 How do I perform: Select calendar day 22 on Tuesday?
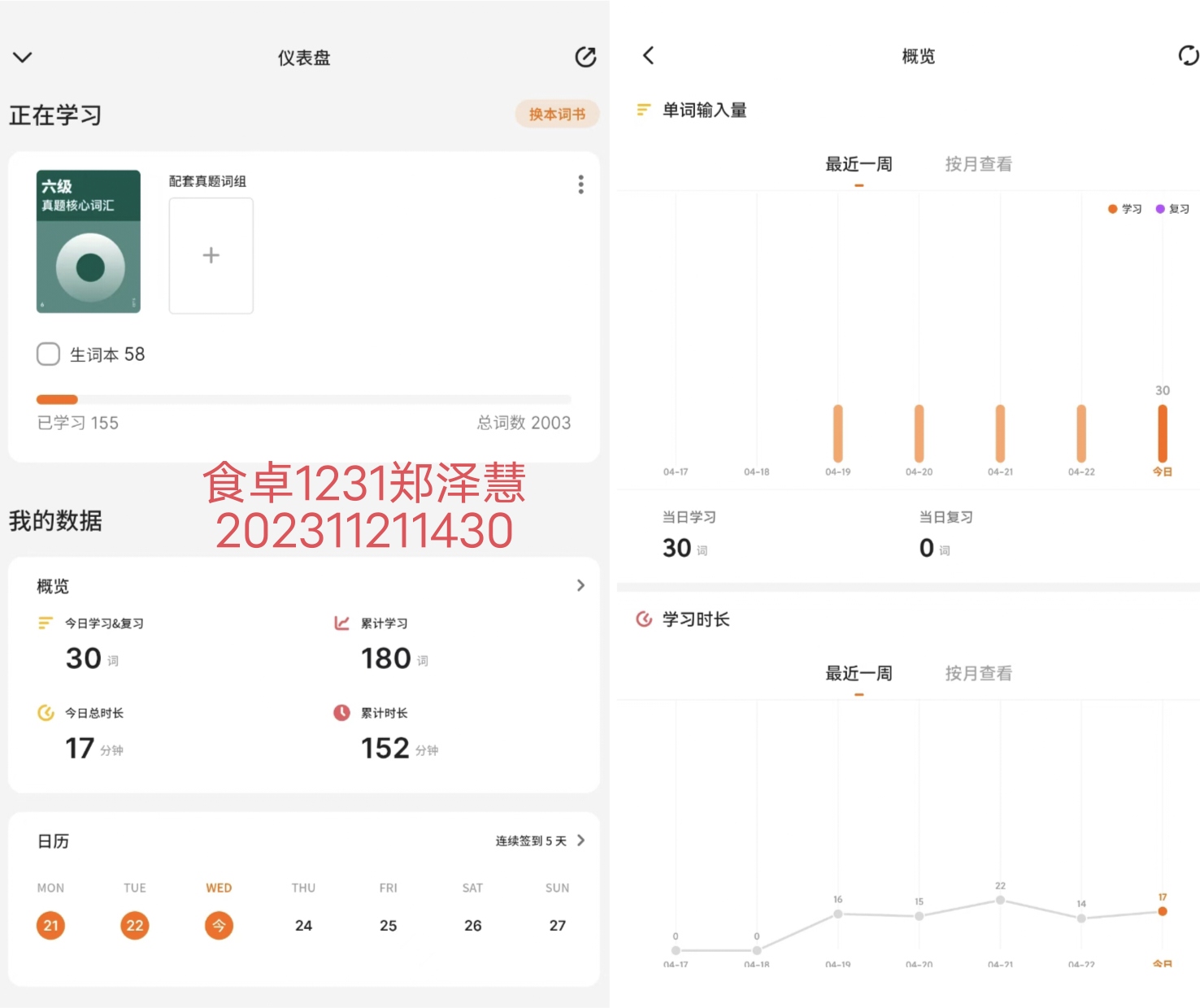click(x=135, y=925)
